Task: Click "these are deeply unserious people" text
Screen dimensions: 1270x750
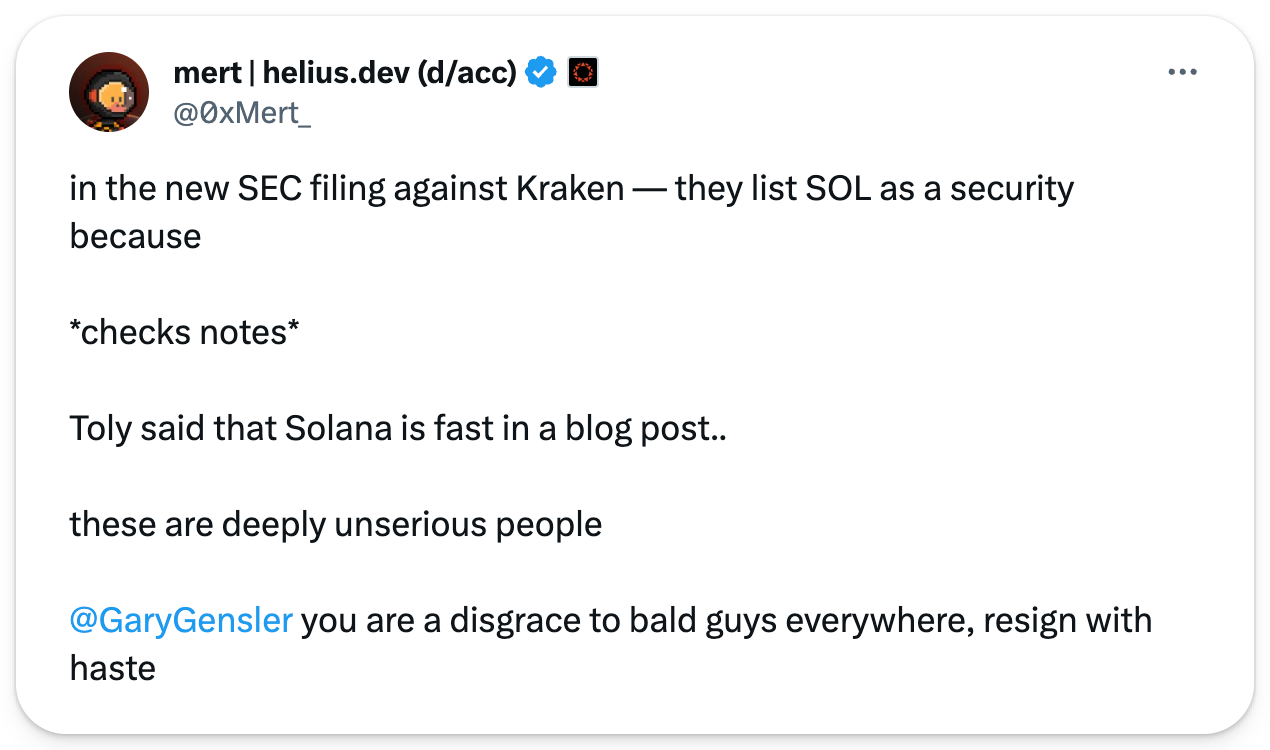Action: click(x=335, y=524)
